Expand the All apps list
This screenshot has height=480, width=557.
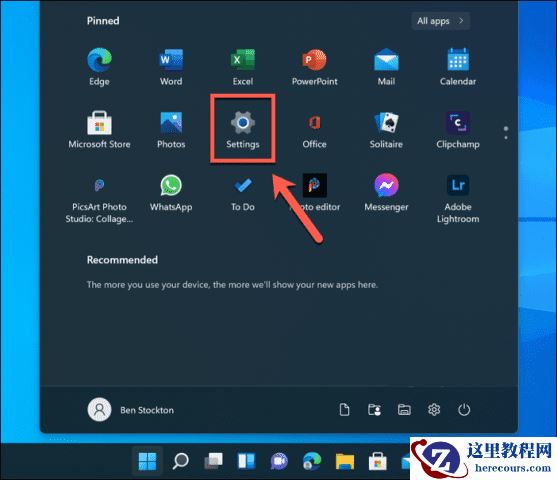click(x=441, y=21)
